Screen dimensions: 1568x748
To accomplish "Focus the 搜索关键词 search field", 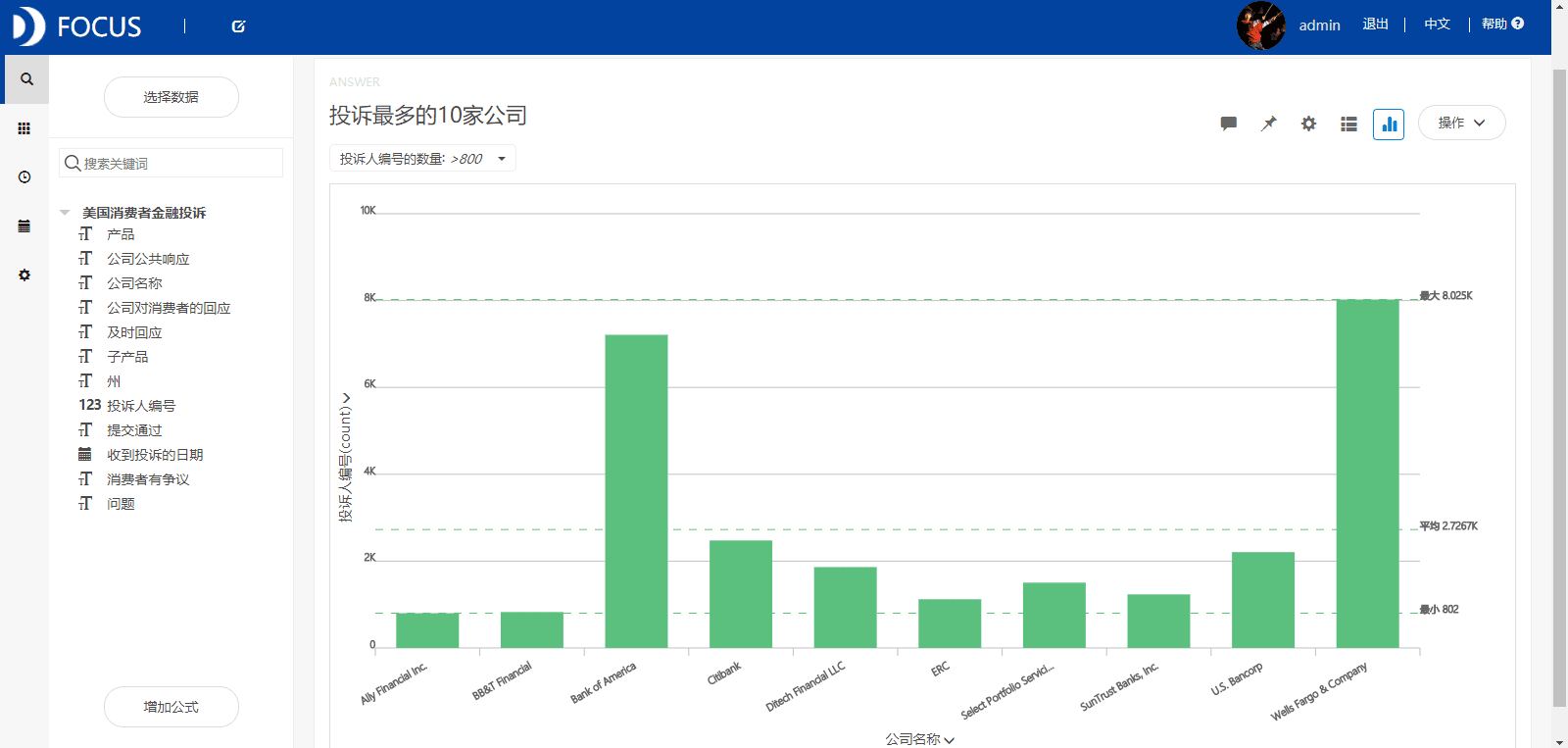I will point(171,163).
